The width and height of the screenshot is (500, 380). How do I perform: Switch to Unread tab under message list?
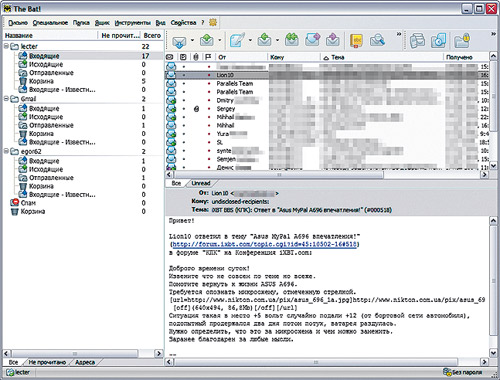(201, 183)
